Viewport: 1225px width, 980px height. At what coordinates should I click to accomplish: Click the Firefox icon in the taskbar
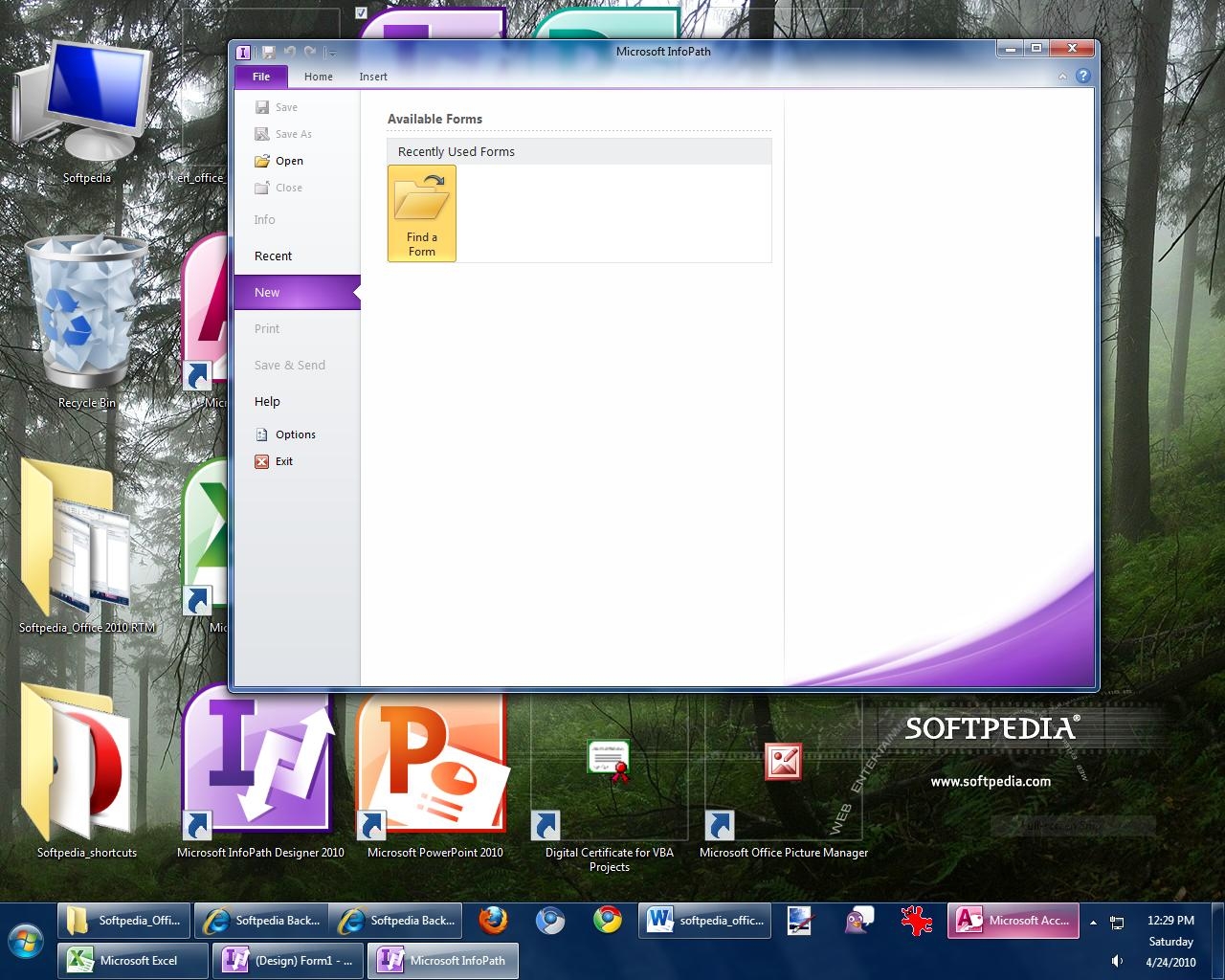click(x=493, y=921)
